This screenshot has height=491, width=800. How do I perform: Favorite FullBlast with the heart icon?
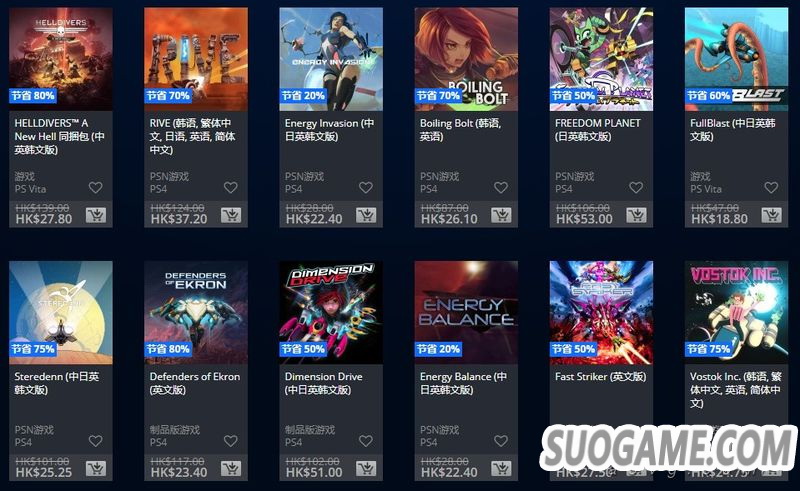(x=771, y=187)
